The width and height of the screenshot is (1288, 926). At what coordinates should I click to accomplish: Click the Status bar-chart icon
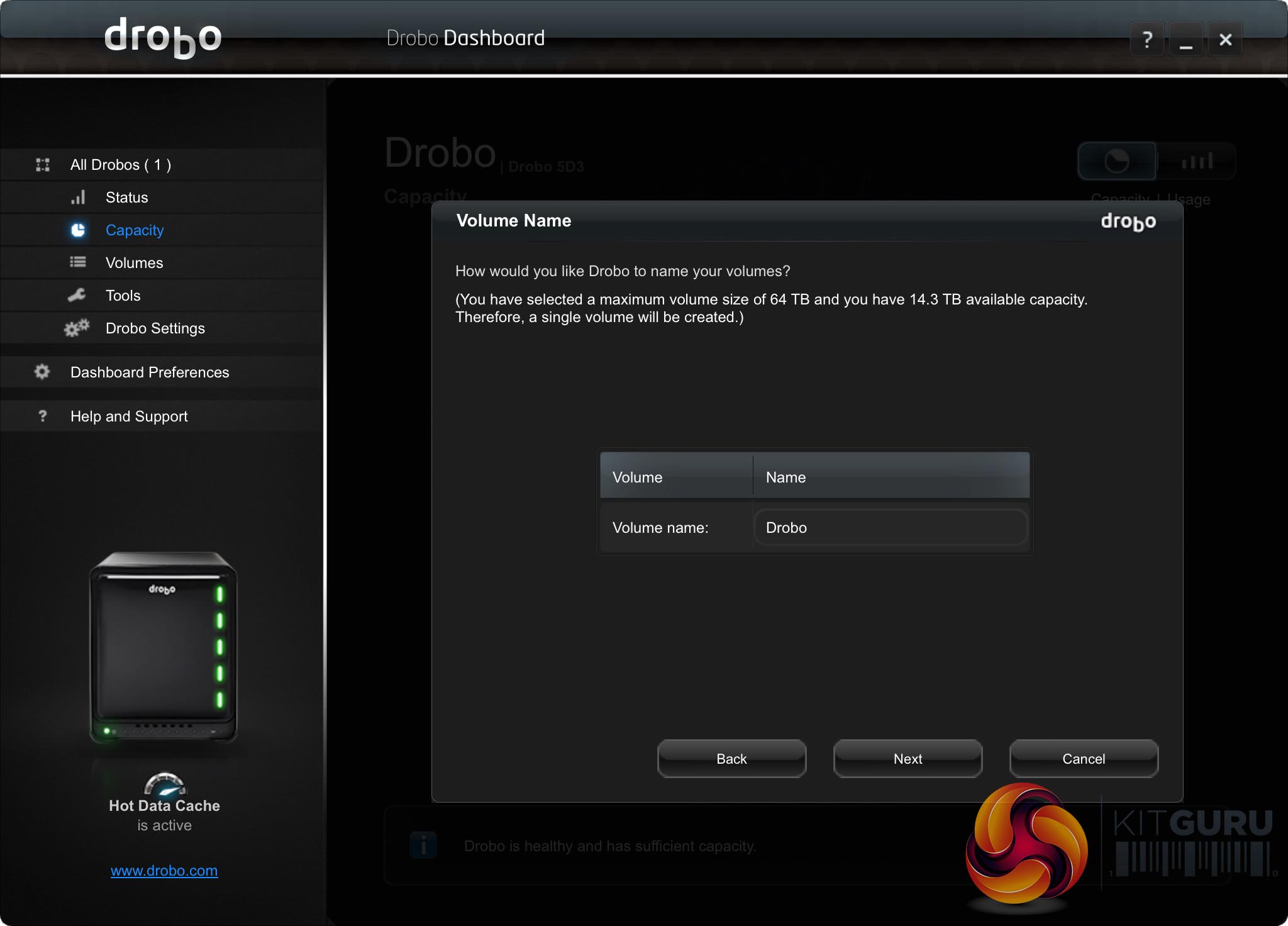pos(77,198)
